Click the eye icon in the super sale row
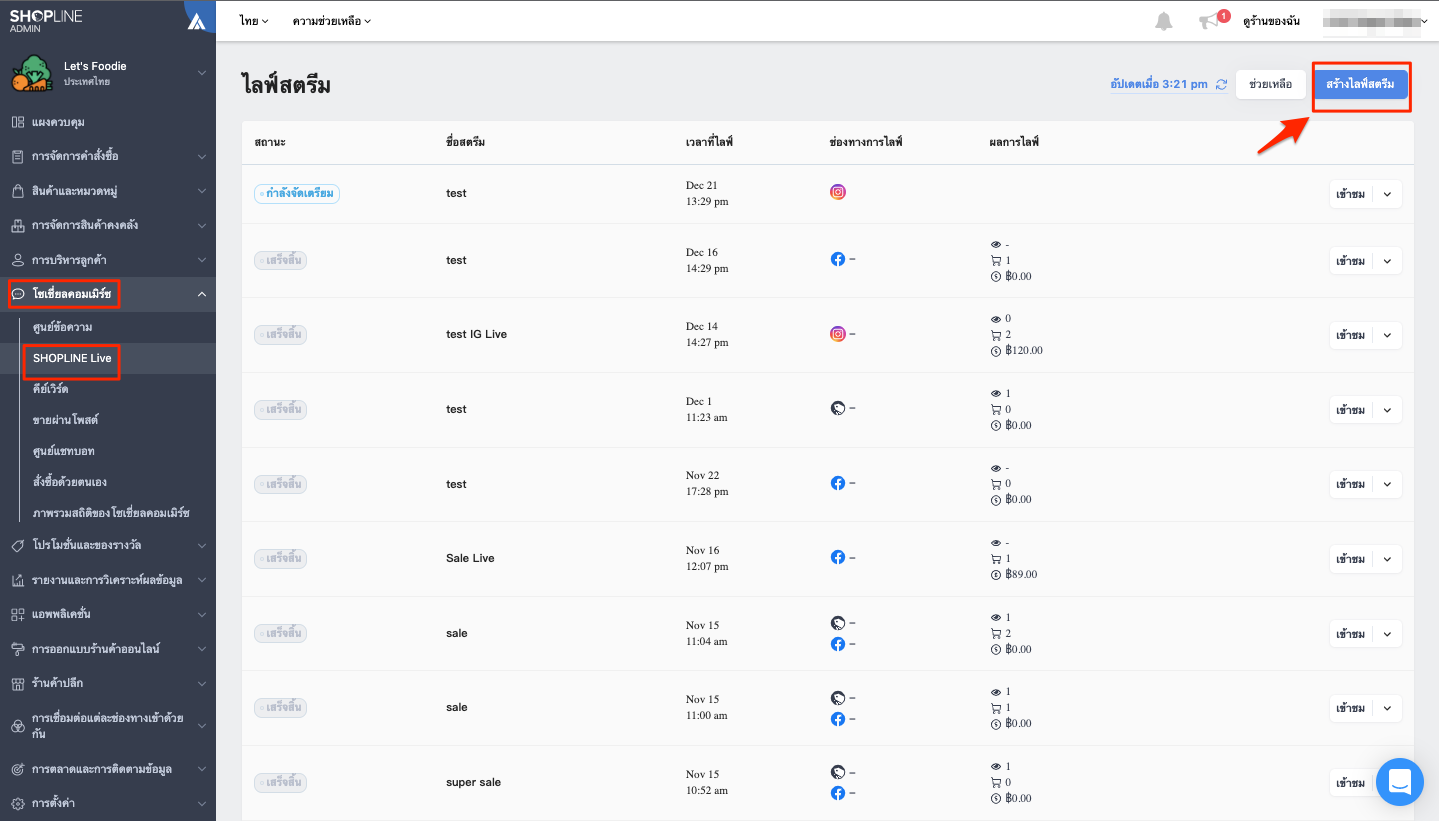 click(x=995, y=767)
